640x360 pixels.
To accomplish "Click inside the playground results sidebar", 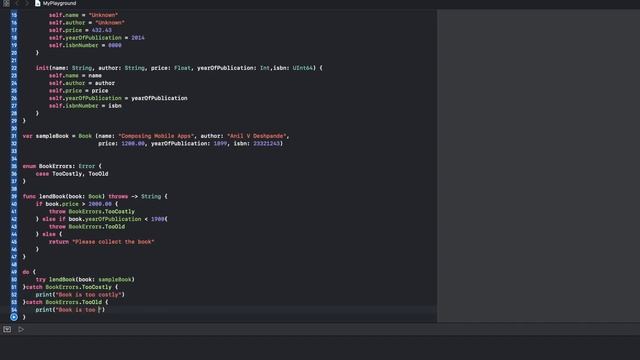I will coord(538,165).
